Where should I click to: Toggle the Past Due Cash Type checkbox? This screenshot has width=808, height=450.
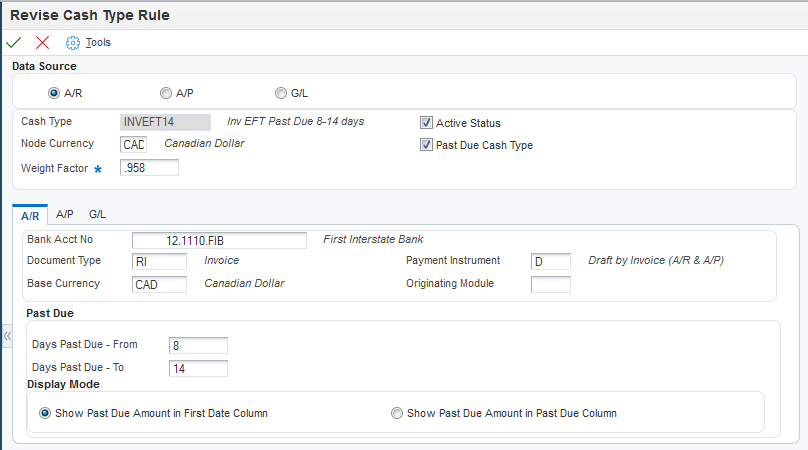[x=427, y=145]
